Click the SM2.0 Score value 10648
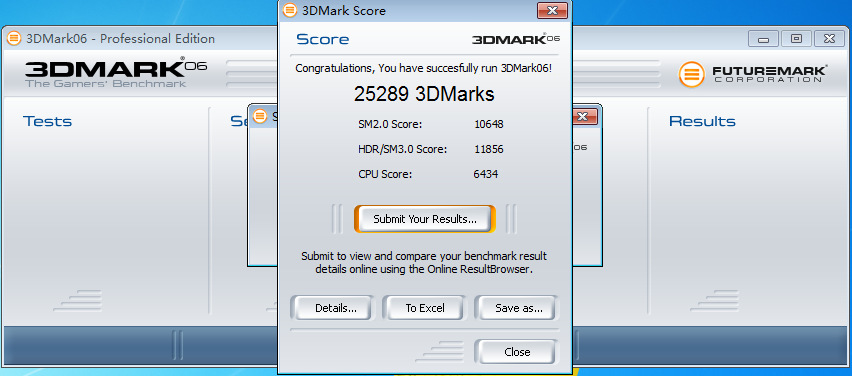 click(488, 124)
